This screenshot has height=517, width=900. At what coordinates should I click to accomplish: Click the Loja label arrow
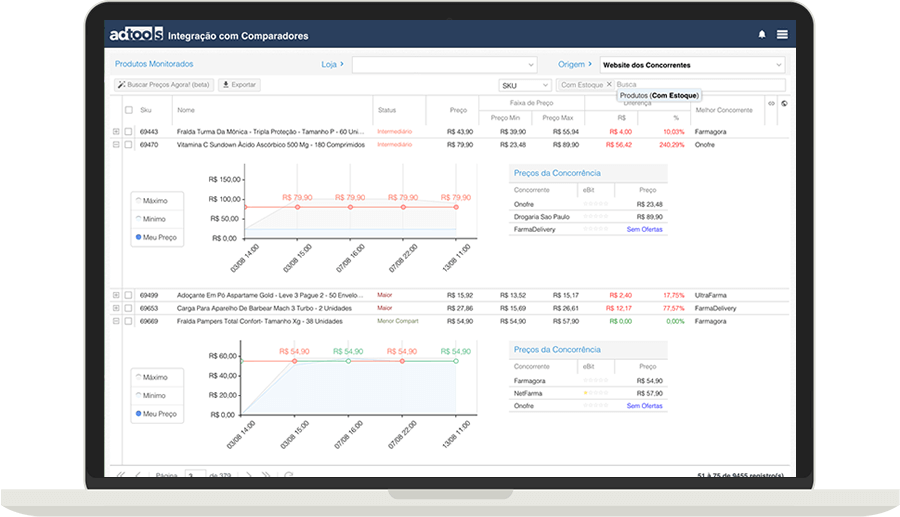pos(342,64)
